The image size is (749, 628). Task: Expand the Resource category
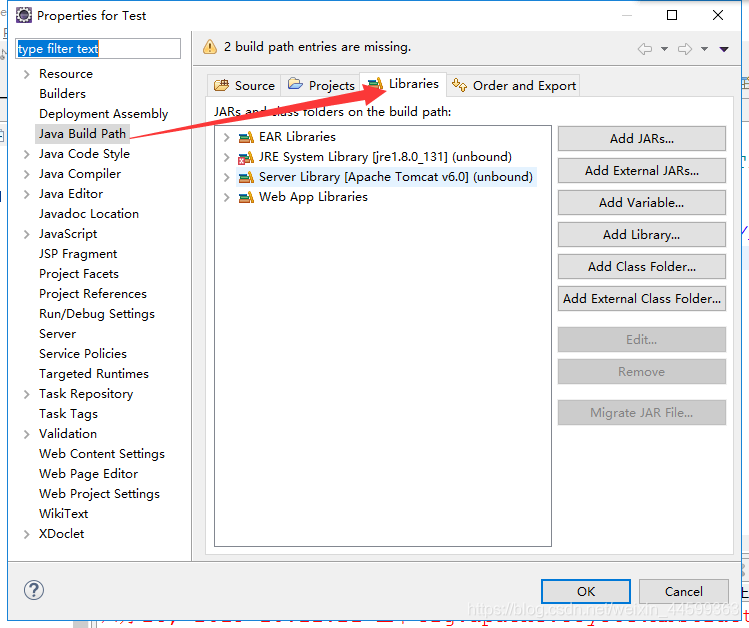click(x=27, y=74)
